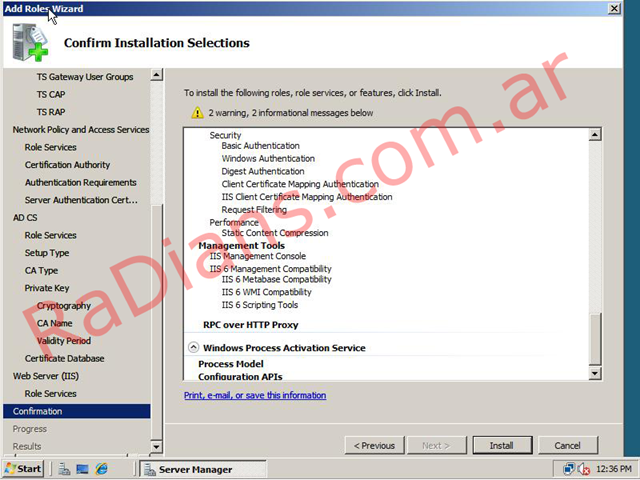Click the network status tray icon
640x480 pixels.
pos(569,469)
